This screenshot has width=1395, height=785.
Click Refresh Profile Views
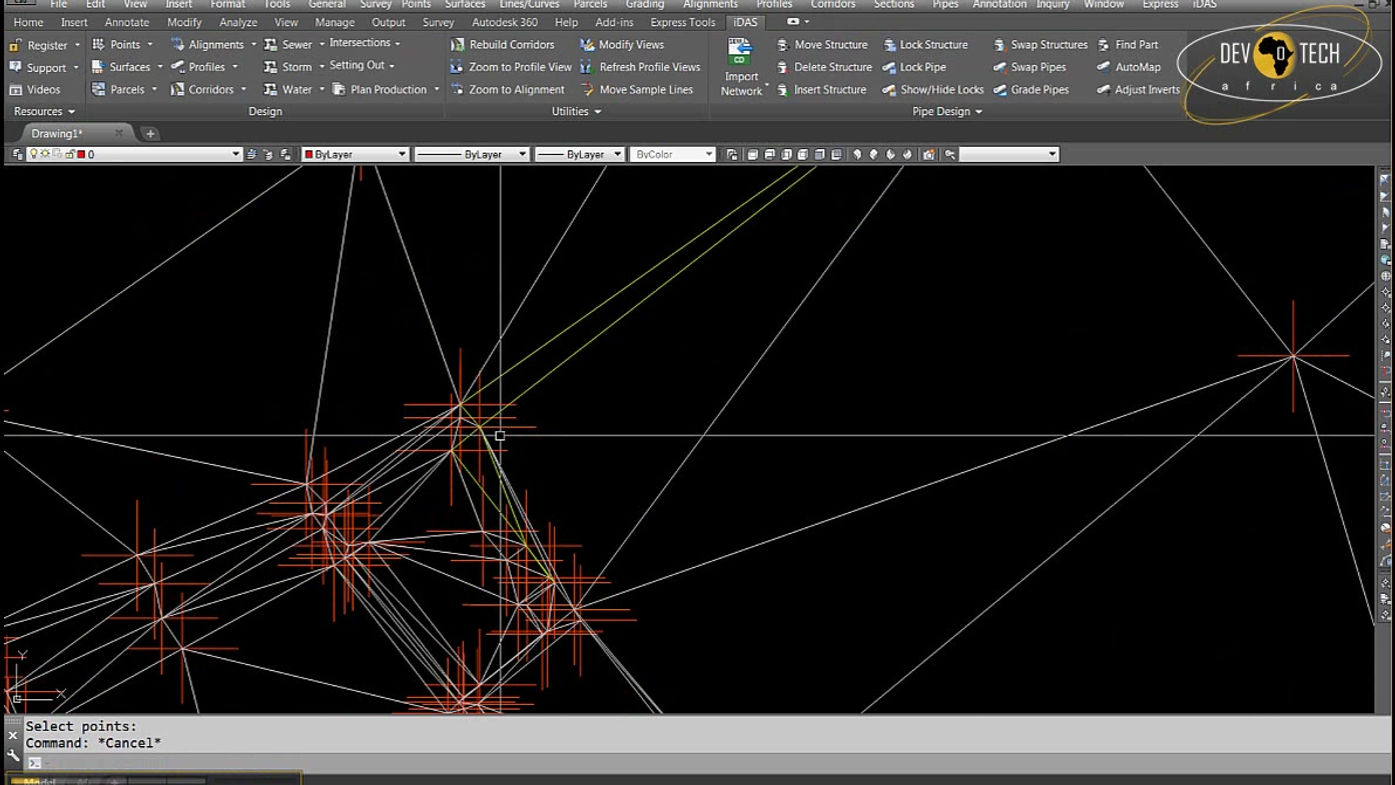(x=640, y=67)
